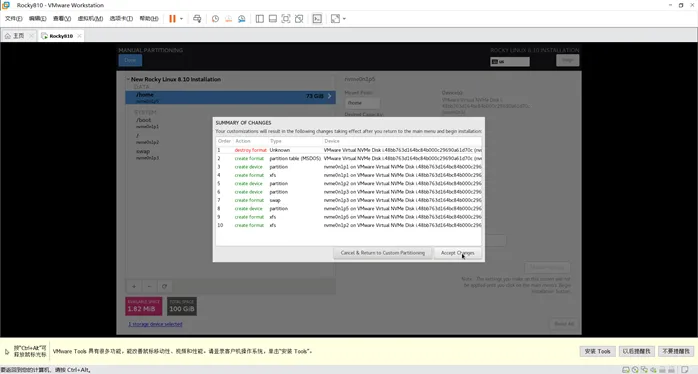The width and height of the screenshot is (698, 374).
Task: Click the Device column header
Action: tap(402, 141)
